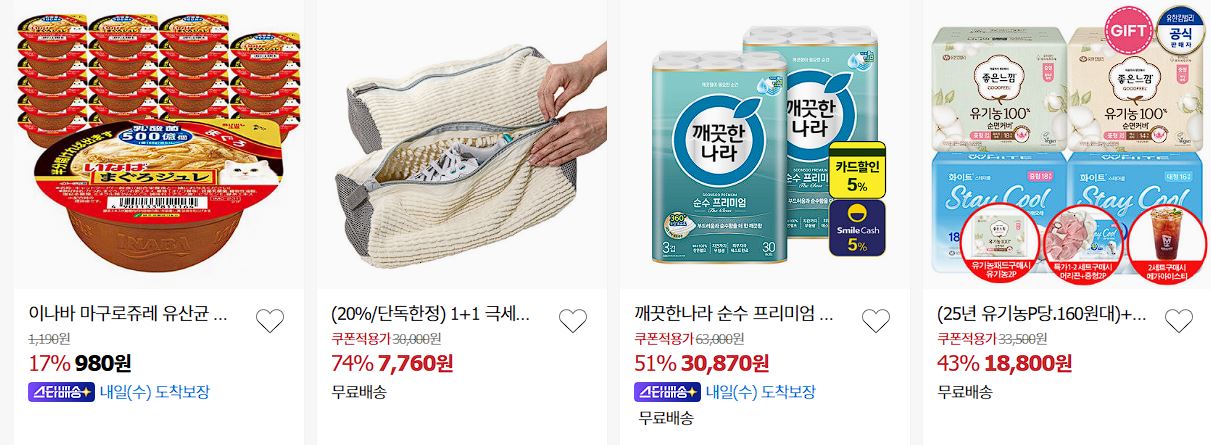The image size is (1211, 445).
Task: Open the laundry bag product image
Action: tap(462, 145)
